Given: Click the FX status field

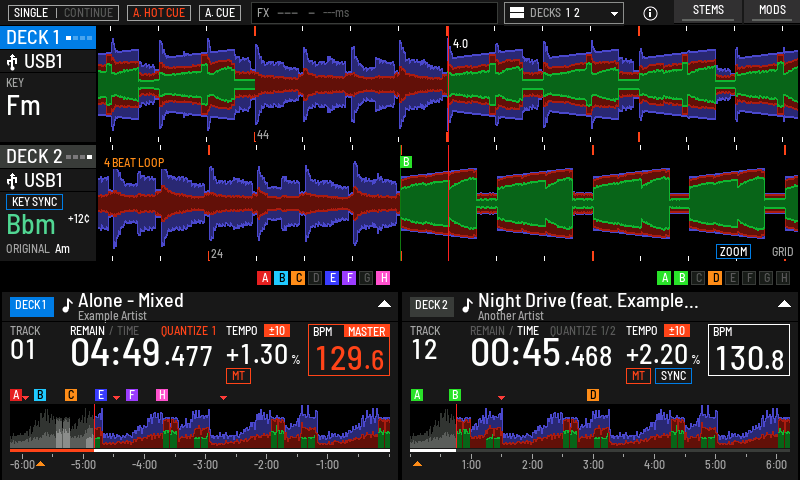Looking at the screenshot, I should point(374,13).
